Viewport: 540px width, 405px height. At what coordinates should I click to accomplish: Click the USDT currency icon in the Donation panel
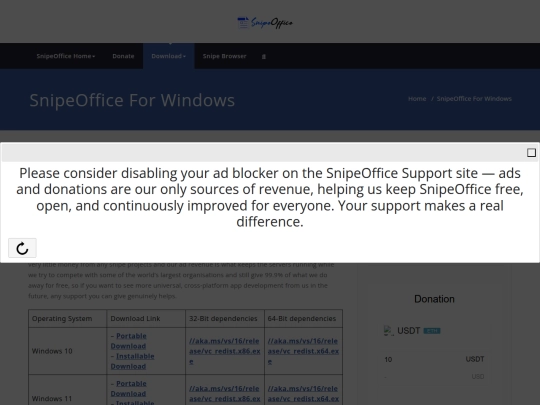[x=389, y=331]
